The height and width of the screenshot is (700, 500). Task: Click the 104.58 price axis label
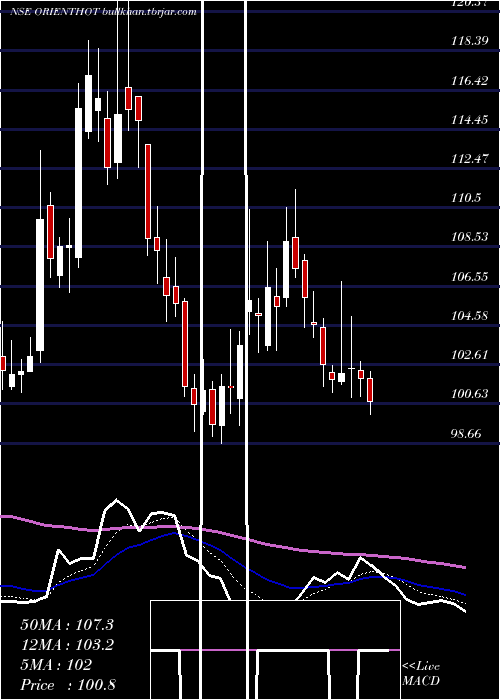(x=470, y=316)
